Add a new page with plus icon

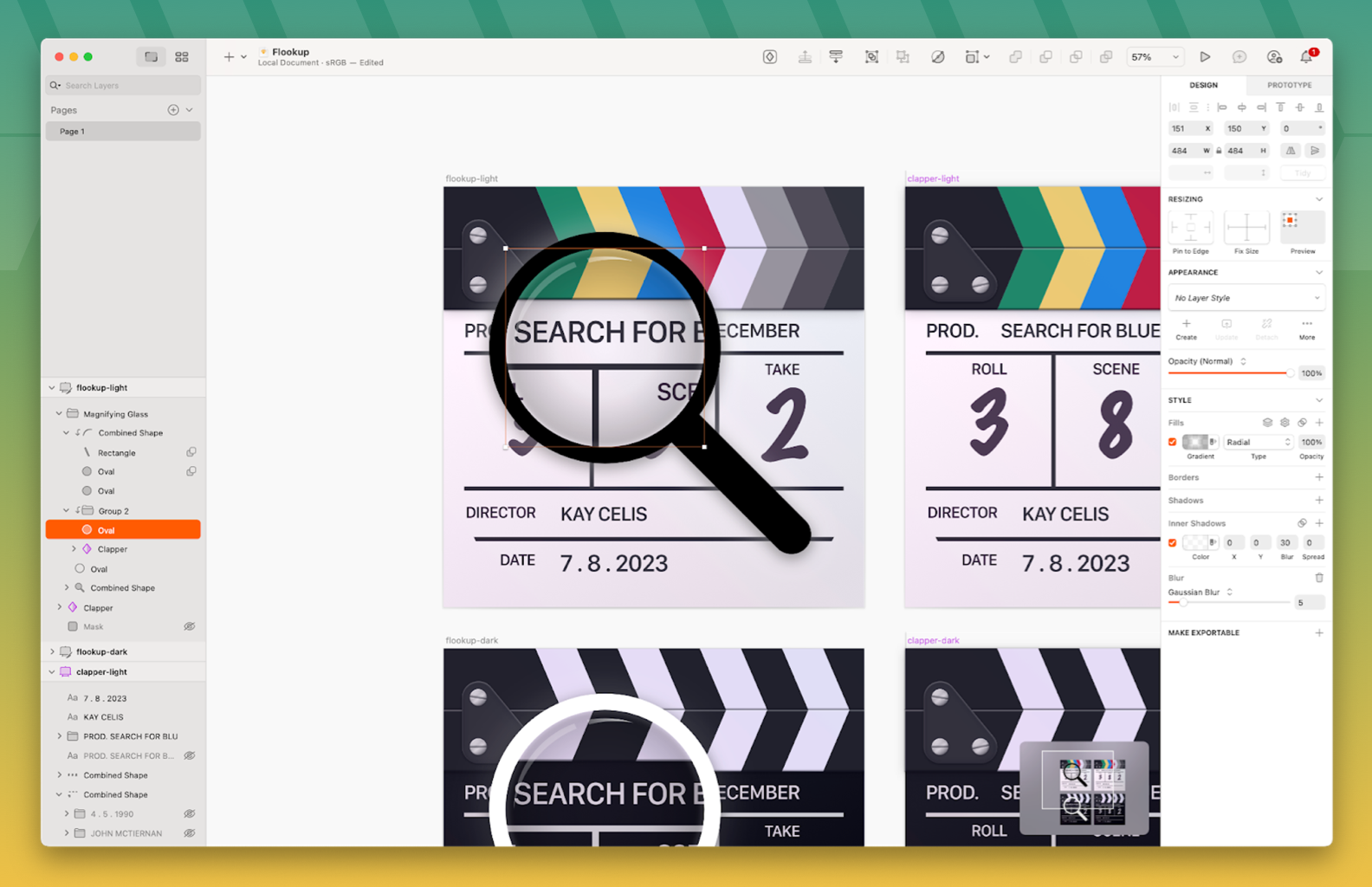pos(173,110)
